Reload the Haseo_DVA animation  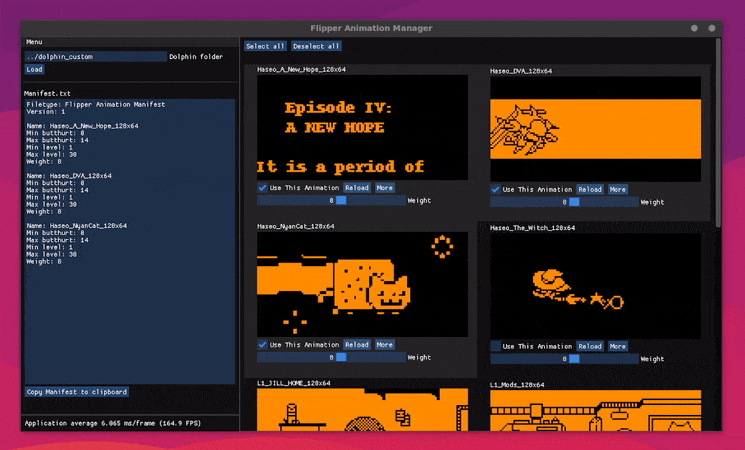click(x=590, y=189)
